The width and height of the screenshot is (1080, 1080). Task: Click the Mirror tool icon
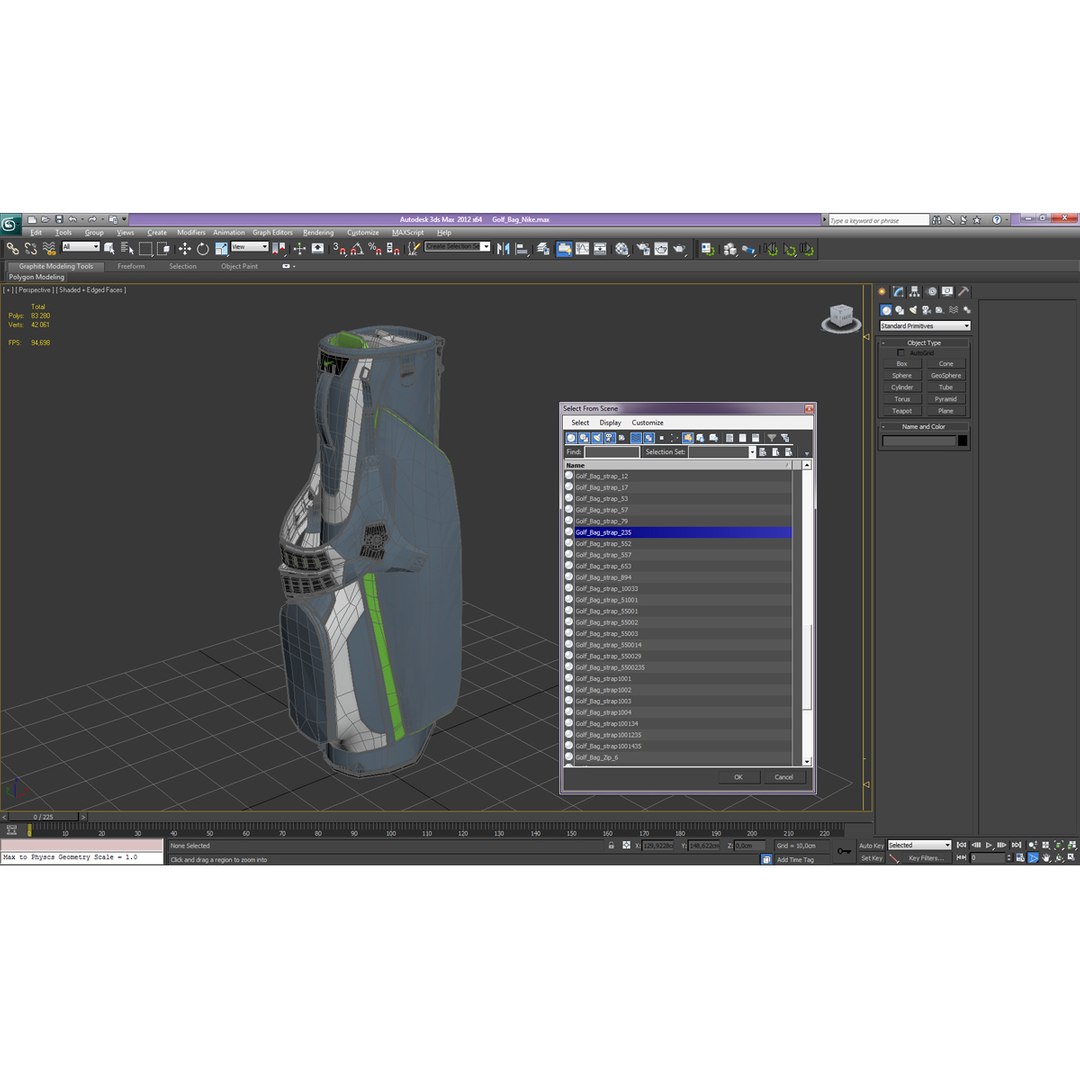pos(503,249)
